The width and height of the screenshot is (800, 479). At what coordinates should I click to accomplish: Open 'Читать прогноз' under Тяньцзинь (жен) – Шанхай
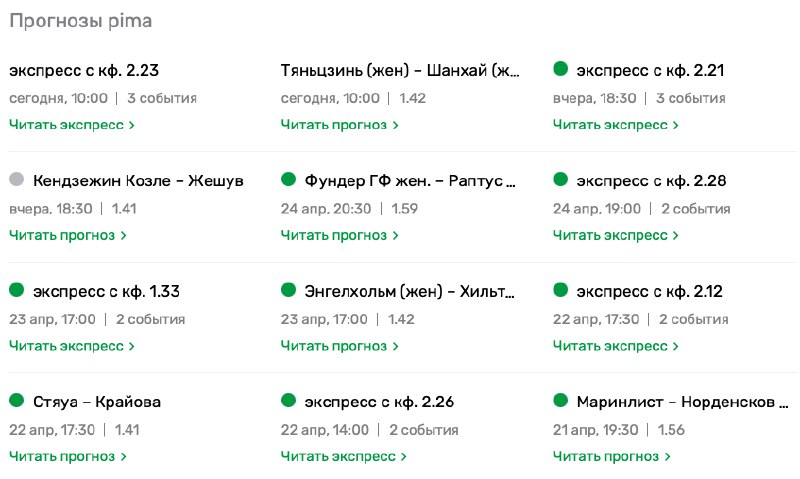tap(339, 125)
